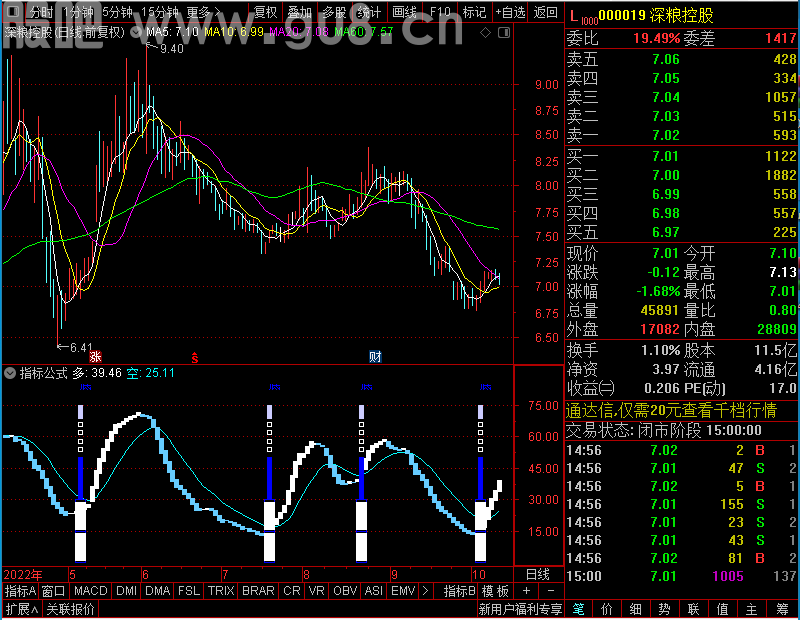Select the 指标B indicator group tab
The height and width of the screenshot is (620, 800).
(x=459, y=591)
